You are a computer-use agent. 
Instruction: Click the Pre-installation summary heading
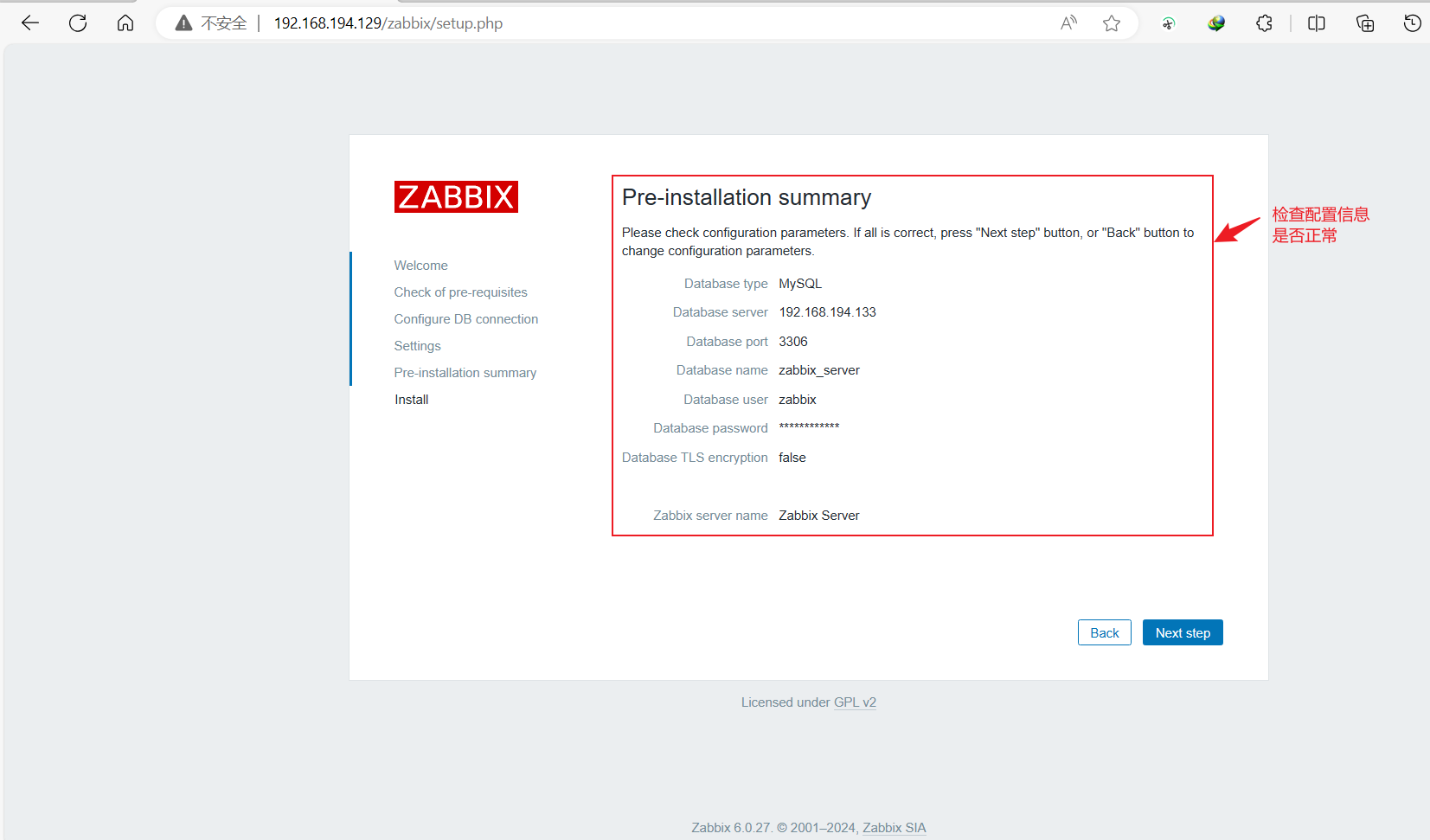click(x=747, y=197)
